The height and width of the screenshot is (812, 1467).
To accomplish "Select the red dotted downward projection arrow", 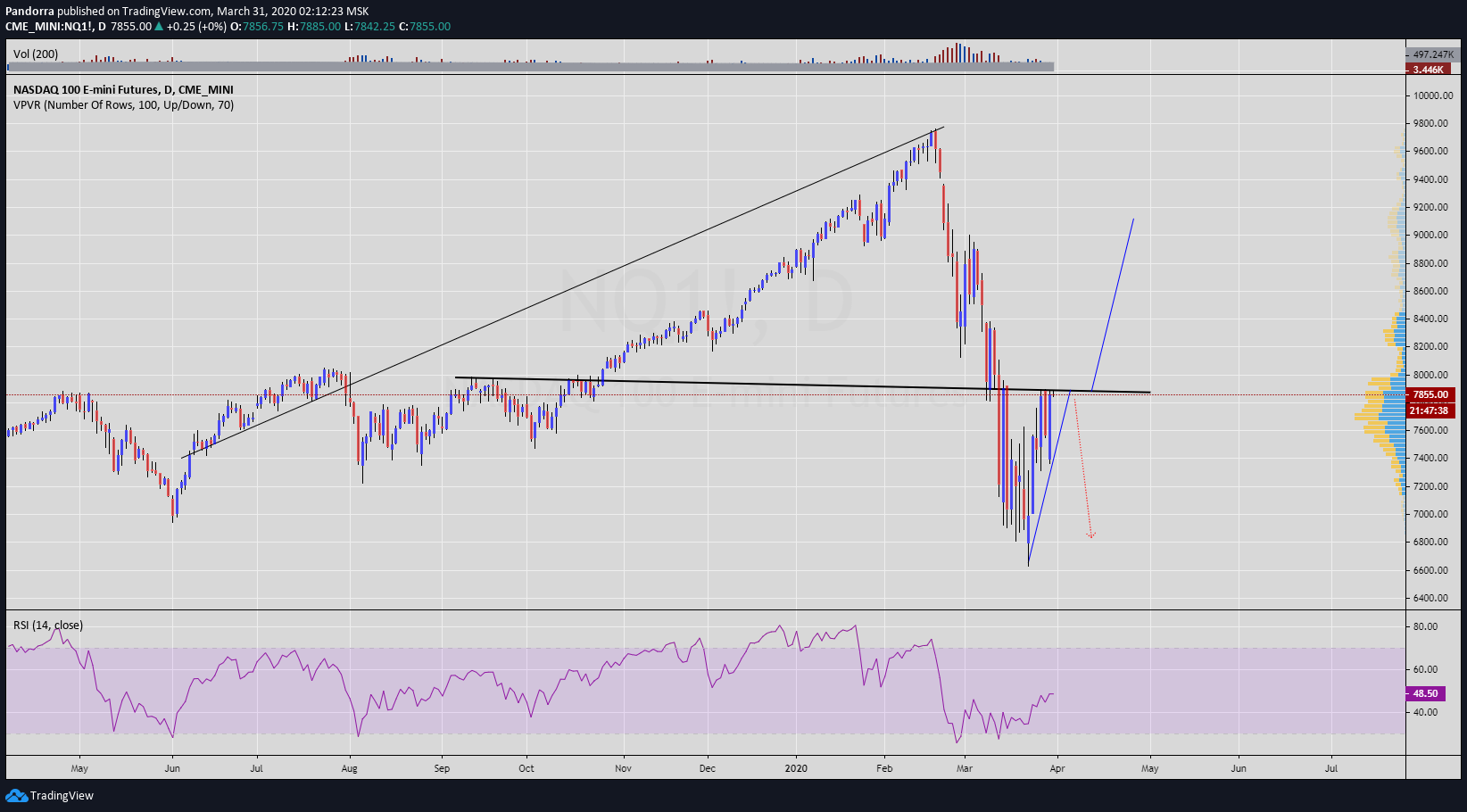I will (x=1082, y=466).
